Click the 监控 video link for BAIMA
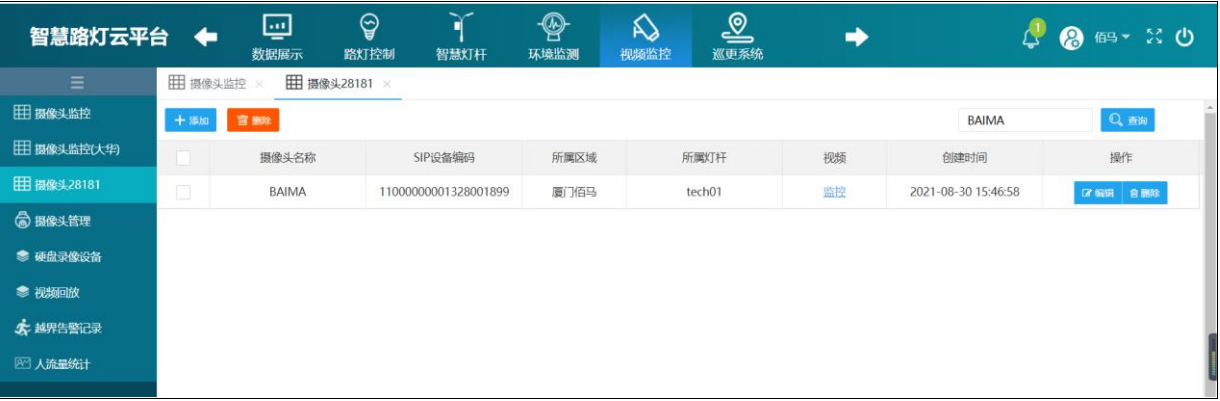Screen dimensions: 1220x401 click(834, 192)
